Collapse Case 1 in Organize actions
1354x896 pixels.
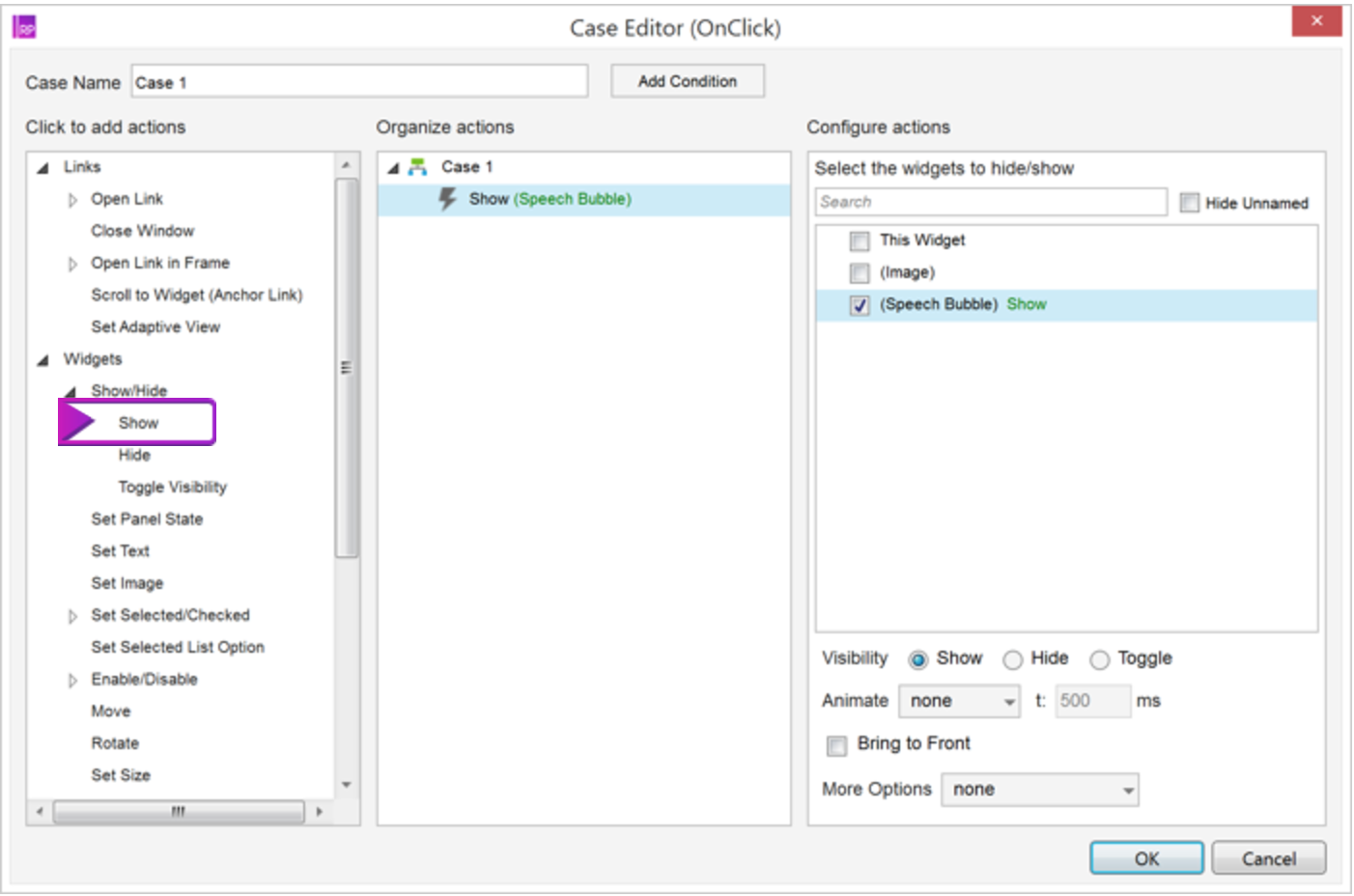(393, 168)
